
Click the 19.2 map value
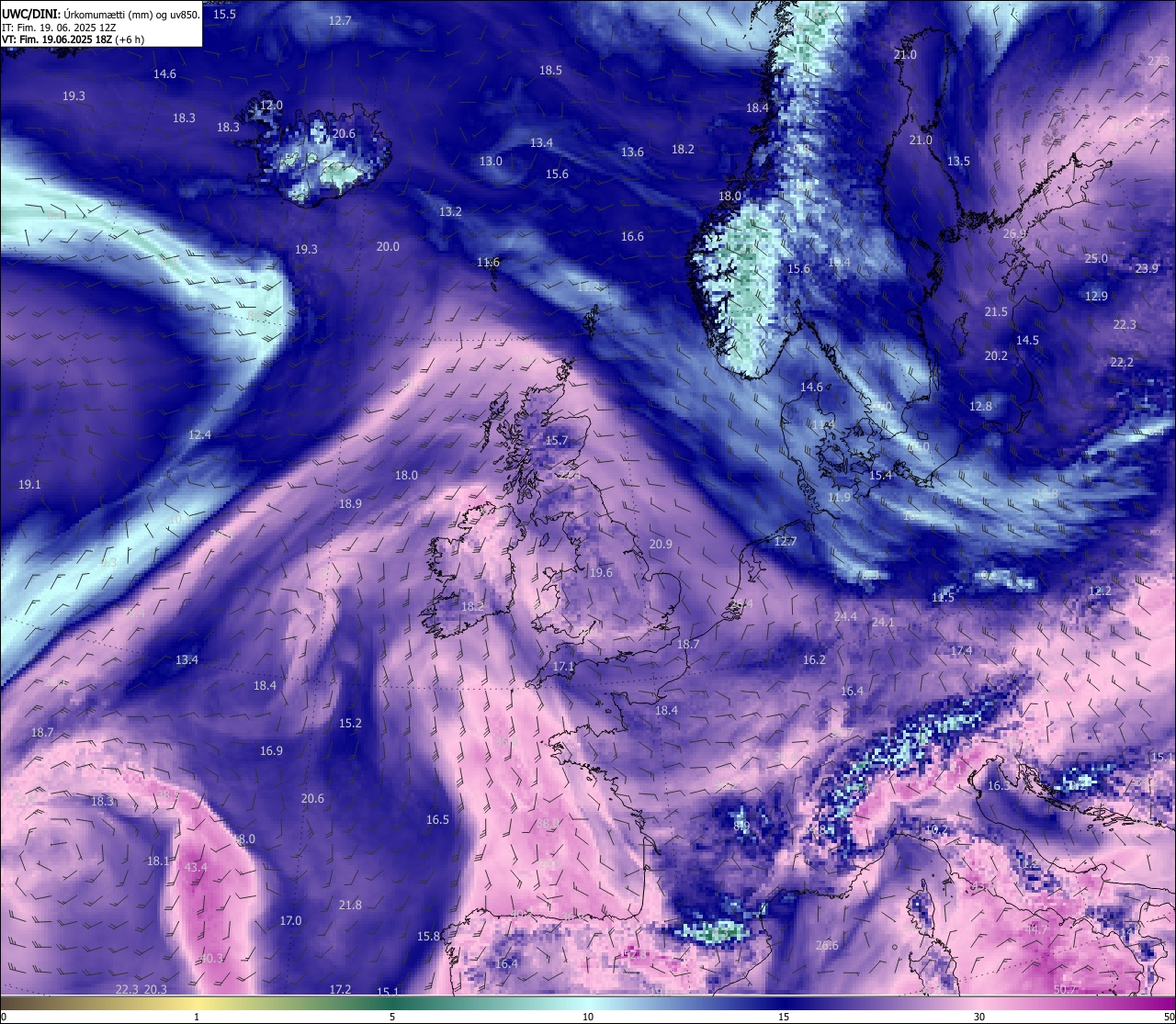click(x=936, y=829)
